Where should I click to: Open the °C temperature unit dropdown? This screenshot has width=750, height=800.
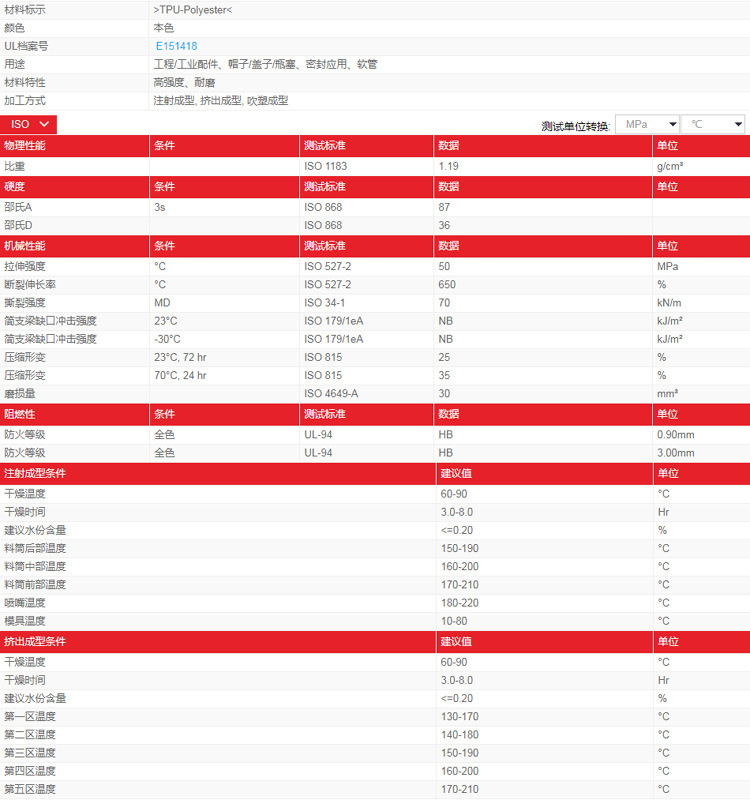coord(712,124)
